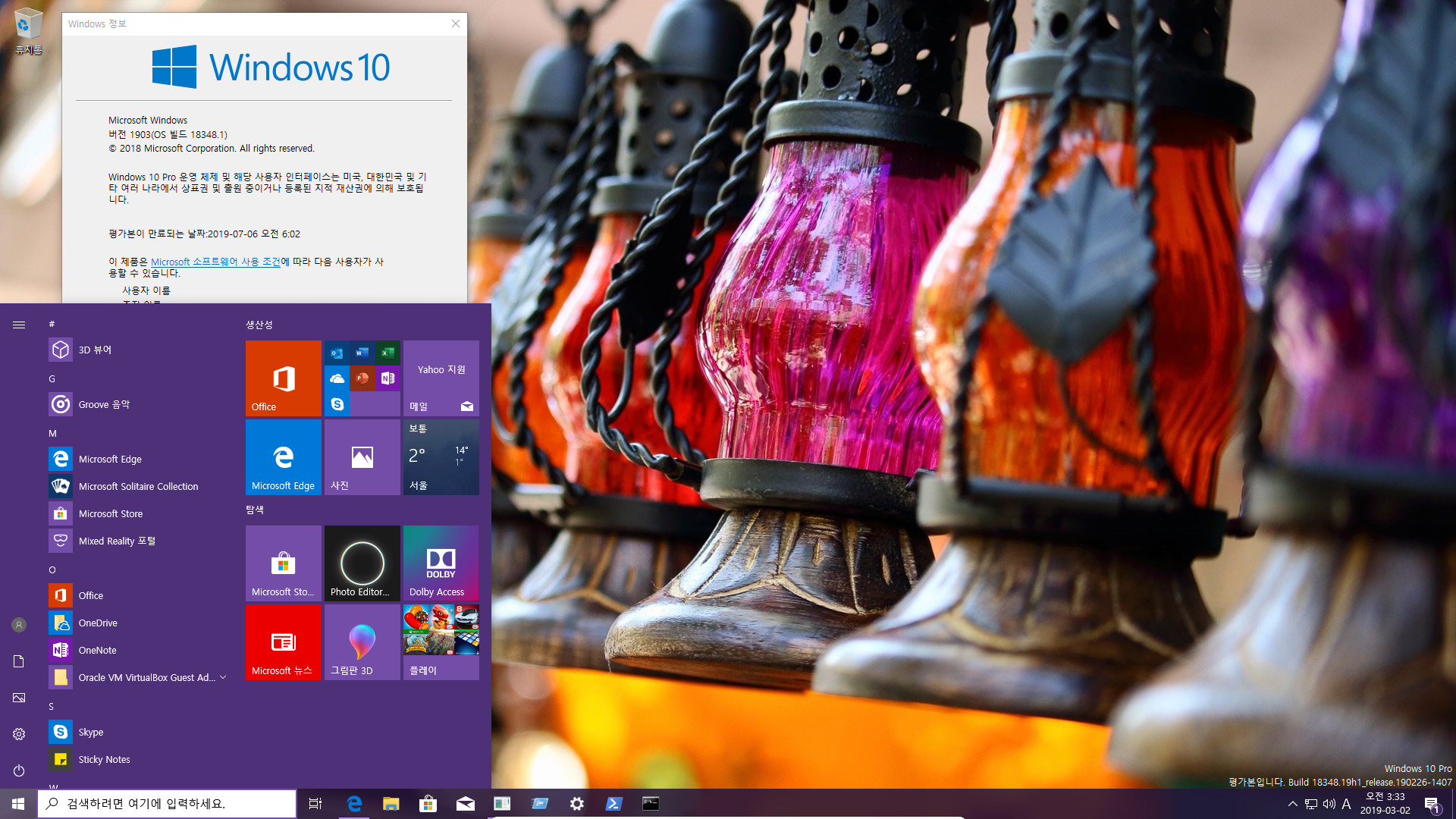
Task: Select the Recycle Bin desktop icon
Action: [x=28, y=32]
